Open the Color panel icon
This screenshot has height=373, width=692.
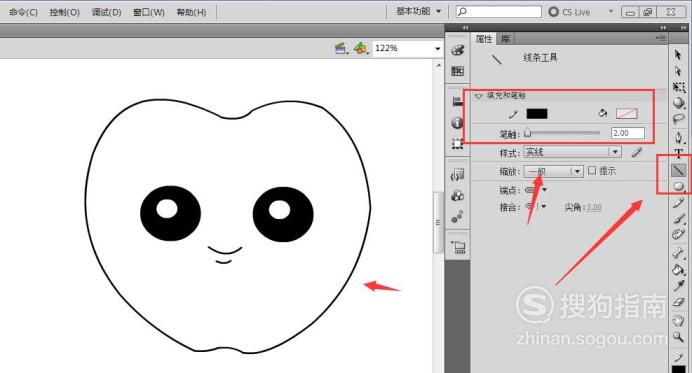458,50
